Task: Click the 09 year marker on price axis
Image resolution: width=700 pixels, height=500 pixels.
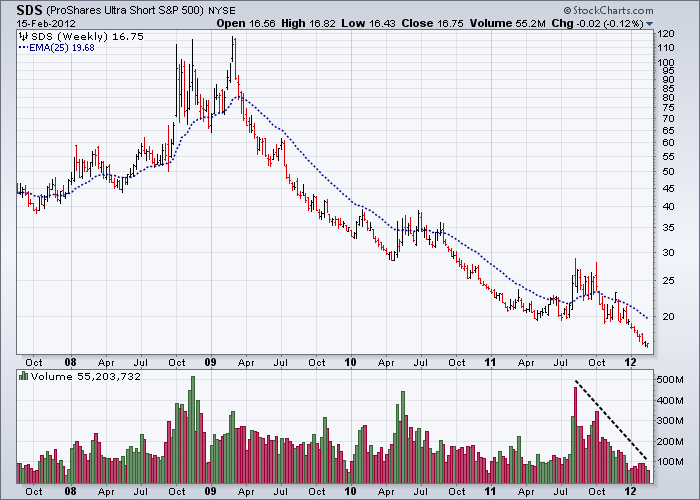Action: [210, 364]
